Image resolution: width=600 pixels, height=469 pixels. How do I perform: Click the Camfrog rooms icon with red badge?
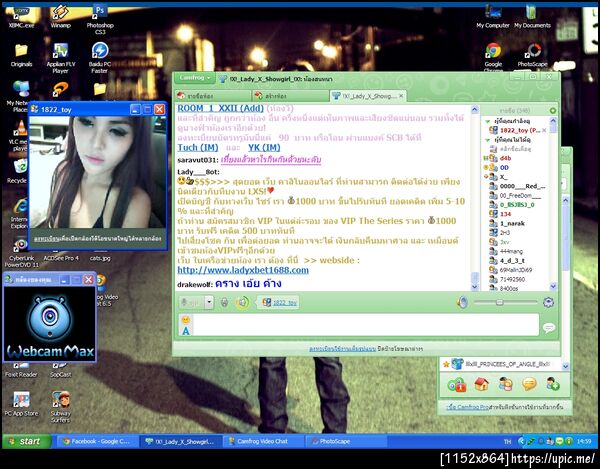pyautogui.click(x=457, y=384)
